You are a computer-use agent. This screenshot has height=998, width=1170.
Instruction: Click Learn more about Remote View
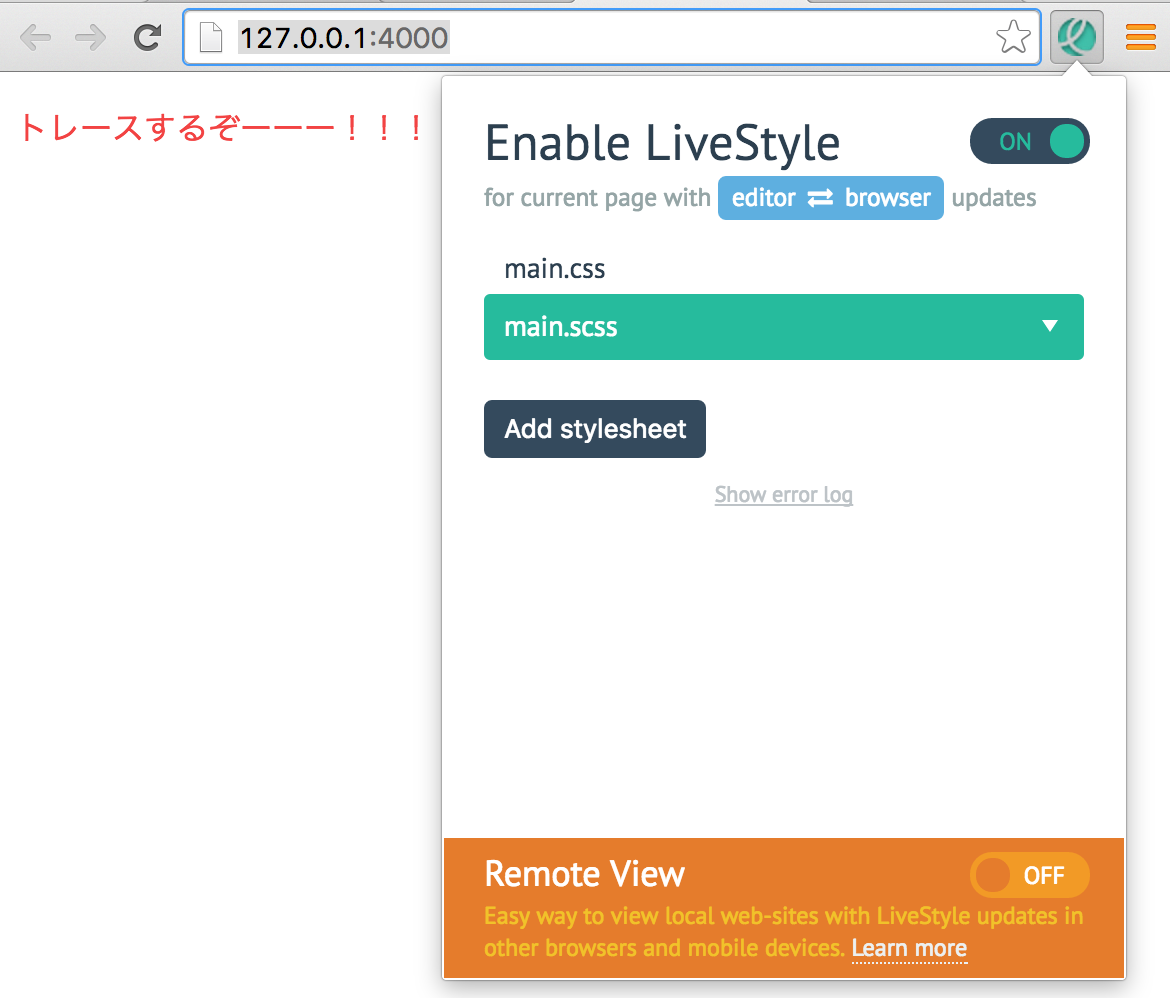(x=909, y=948)
